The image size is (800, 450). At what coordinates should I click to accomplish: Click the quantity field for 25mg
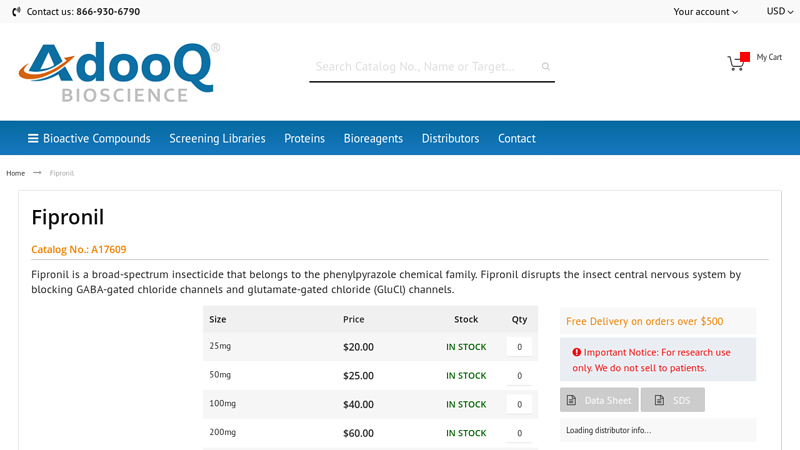[519, 348]
